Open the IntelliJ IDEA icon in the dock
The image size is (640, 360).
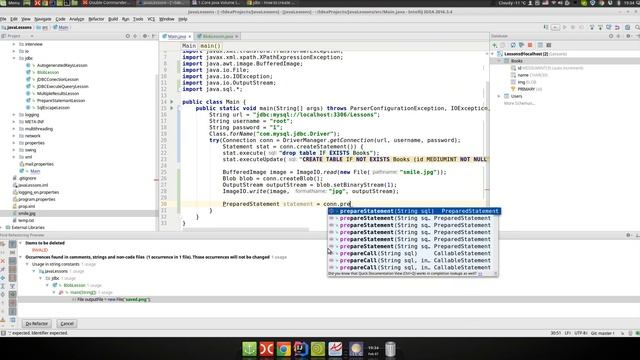click(x=300, y=349)
